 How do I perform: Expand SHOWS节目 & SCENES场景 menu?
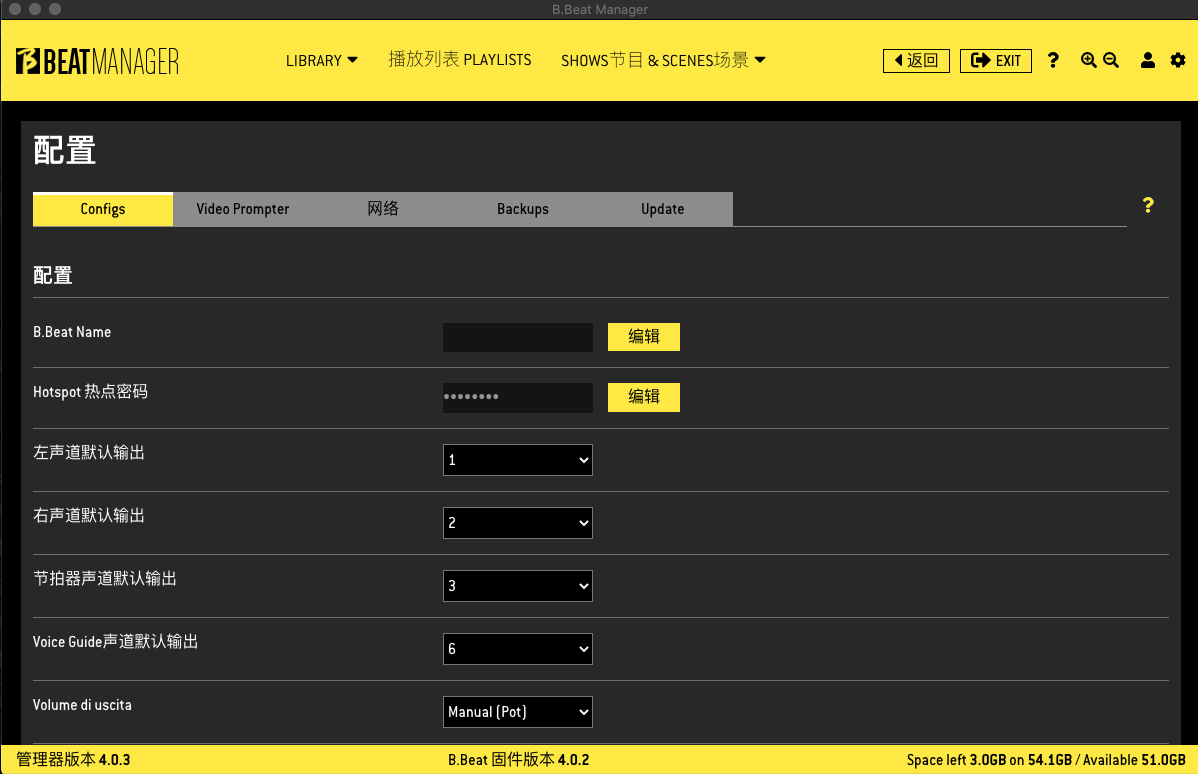tap(663, 60)
